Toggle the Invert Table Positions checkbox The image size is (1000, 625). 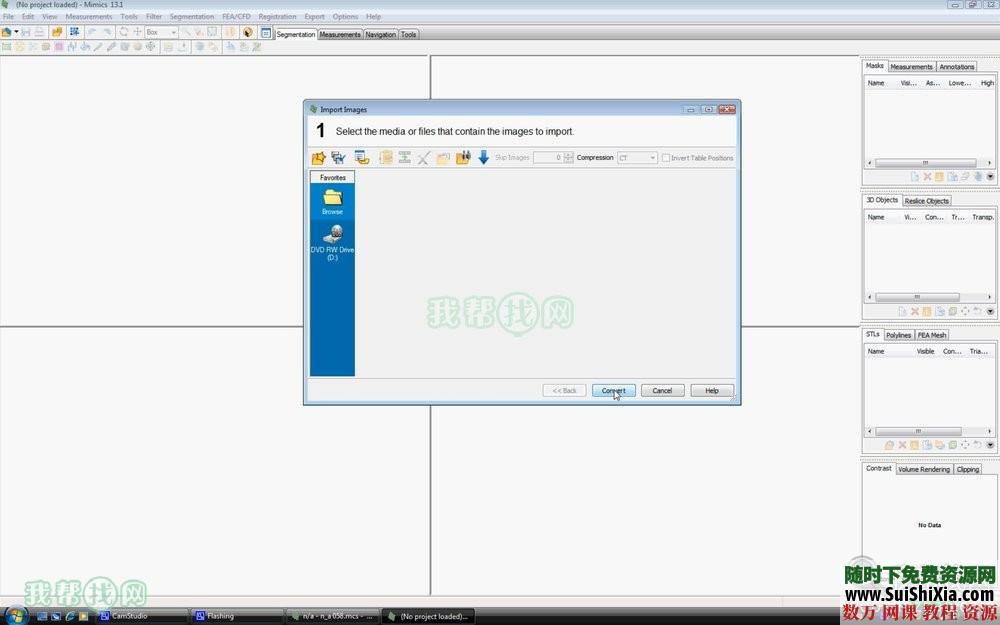tap(666, 158)
